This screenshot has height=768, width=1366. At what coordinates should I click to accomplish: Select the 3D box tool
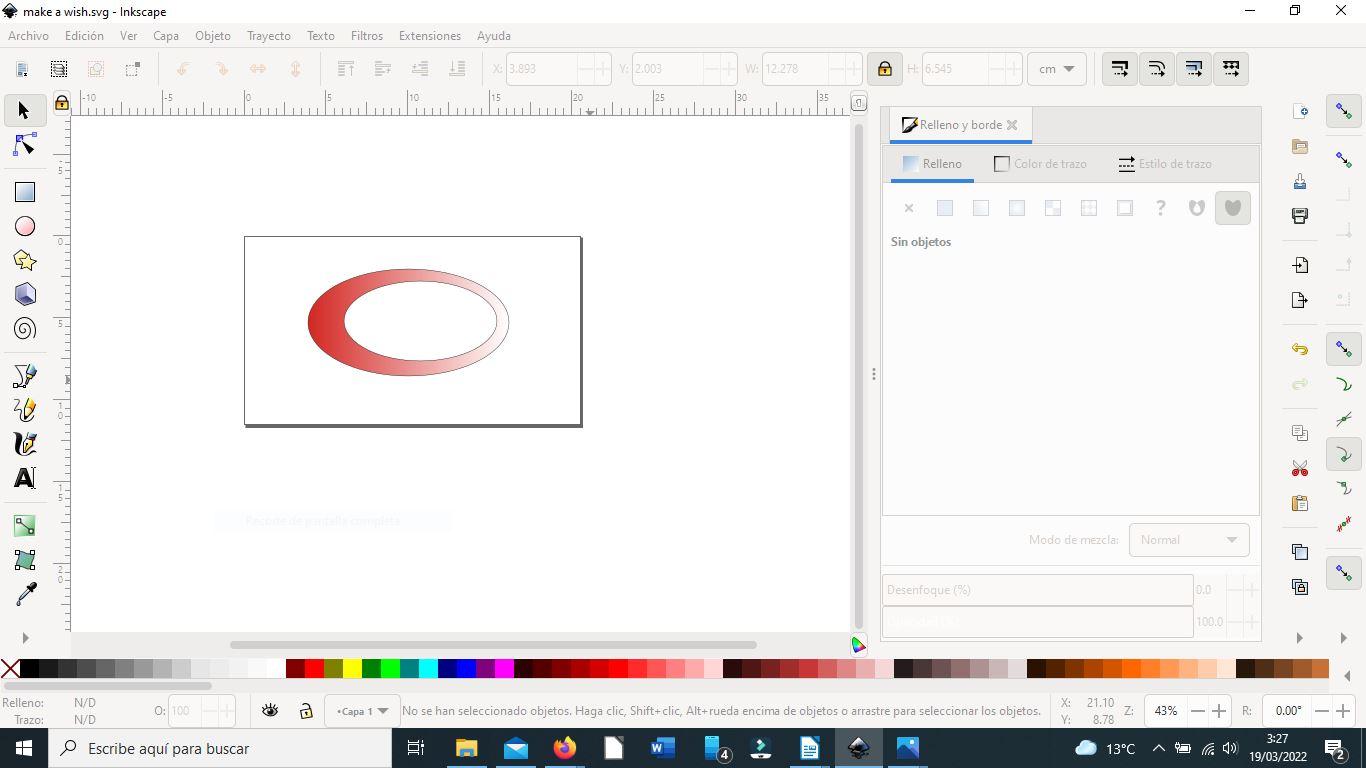tap(24, 295)
